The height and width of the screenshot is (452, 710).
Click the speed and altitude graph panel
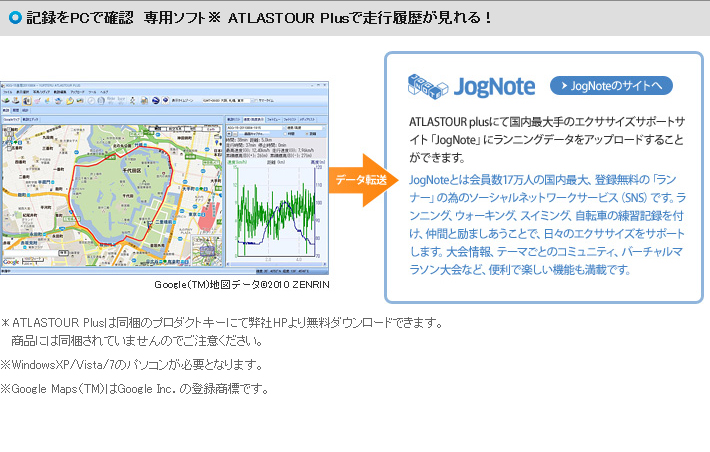click(x=276, y=211)
